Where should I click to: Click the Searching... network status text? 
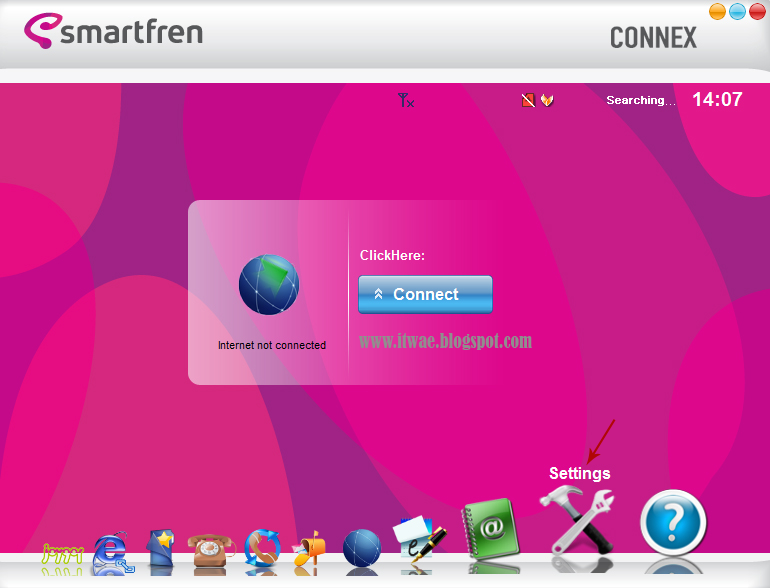click(641, 100)
